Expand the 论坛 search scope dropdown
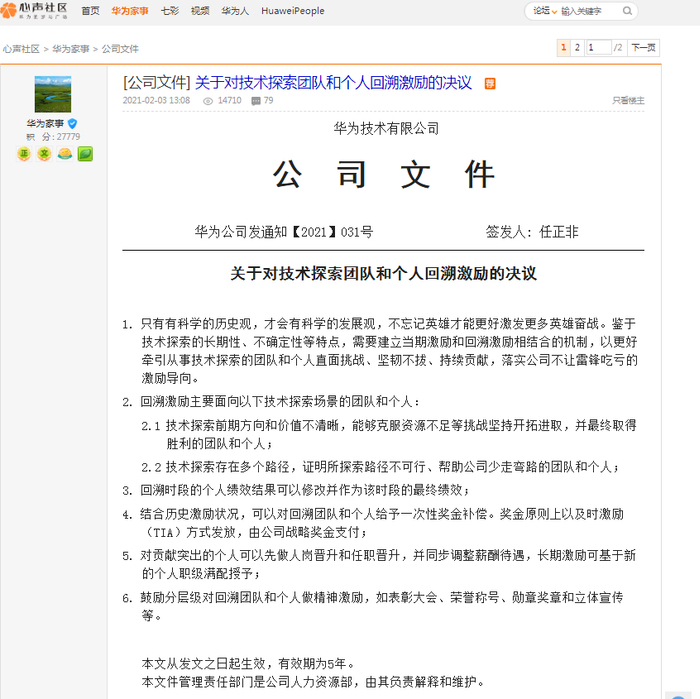700x699 pixels. [x=545, y=11]
